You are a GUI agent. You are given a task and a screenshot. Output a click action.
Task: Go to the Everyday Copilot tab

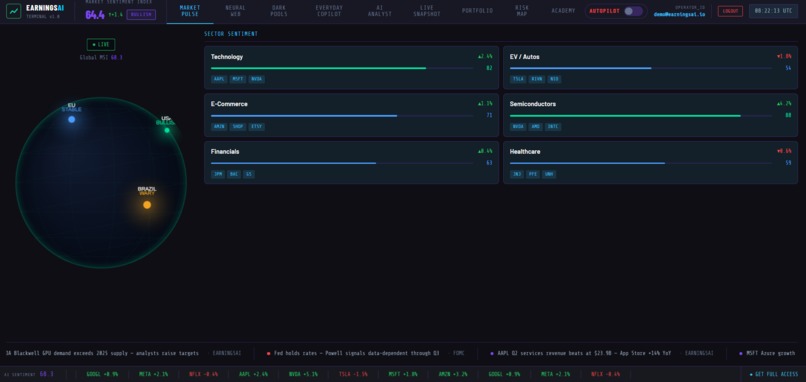[329, 11]
